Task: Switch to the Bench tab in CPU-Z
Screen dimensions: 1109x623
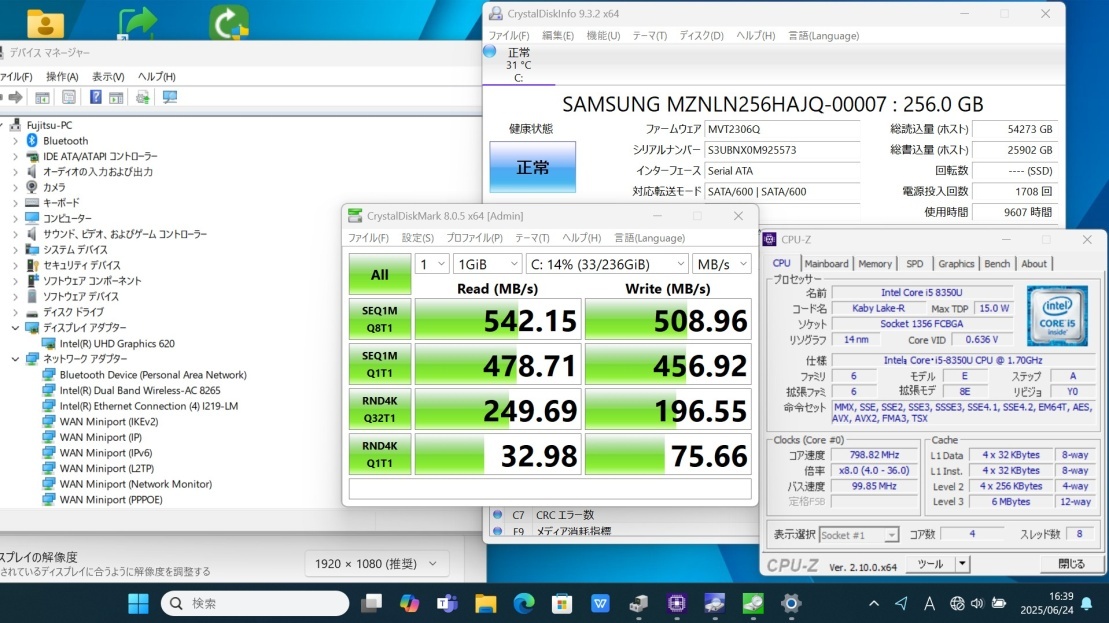Action: click(x=997, y=264)
